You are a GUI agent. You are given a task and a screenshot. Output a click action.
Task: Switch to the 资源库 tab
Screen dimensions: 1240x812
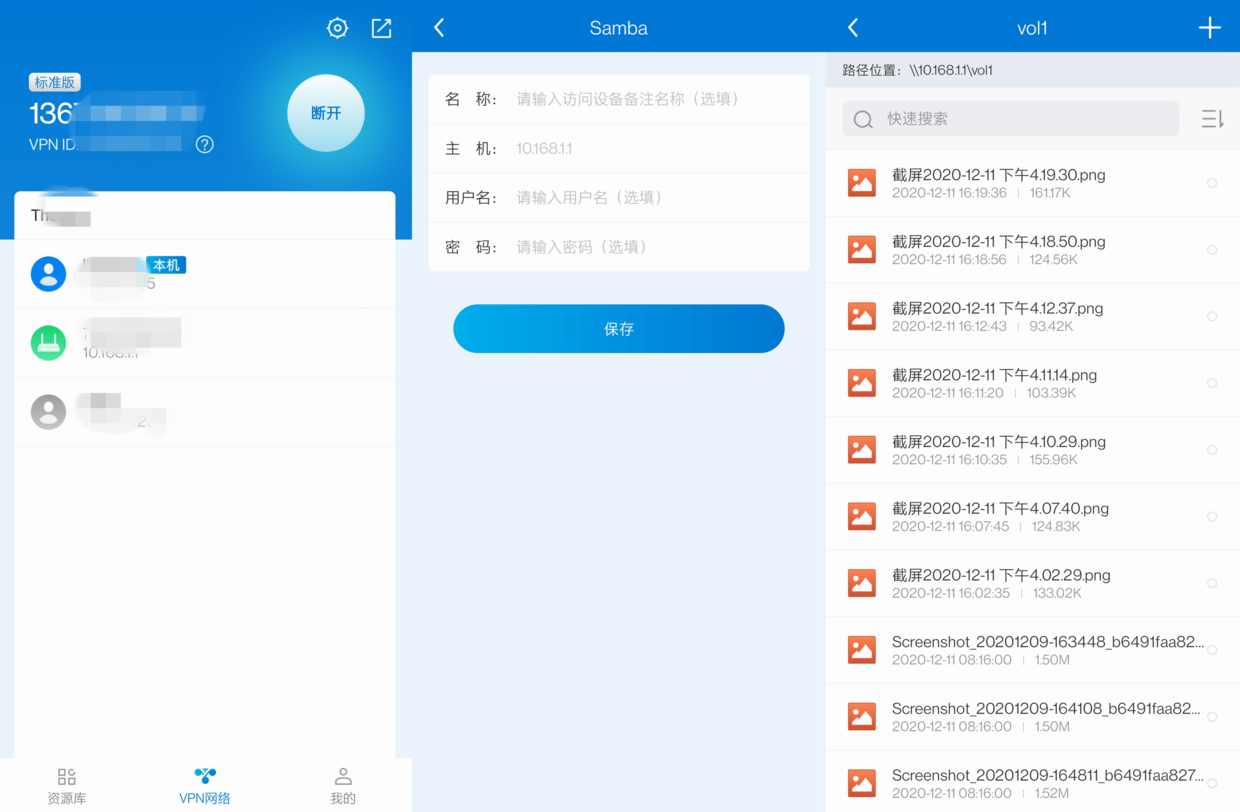point(67,787)
